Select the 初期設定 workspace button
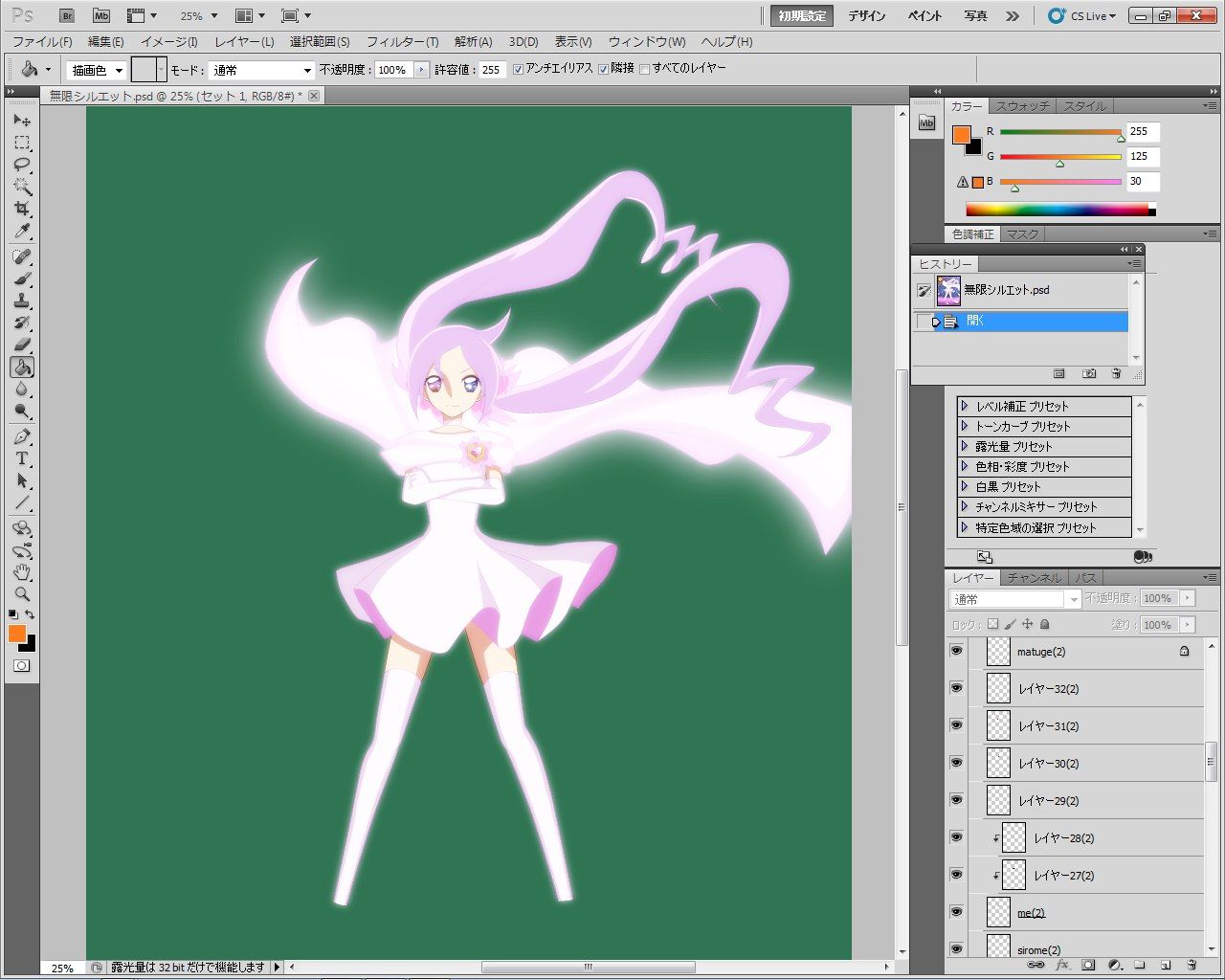Viewport: 1225px width, 980px height. point(802,16)
